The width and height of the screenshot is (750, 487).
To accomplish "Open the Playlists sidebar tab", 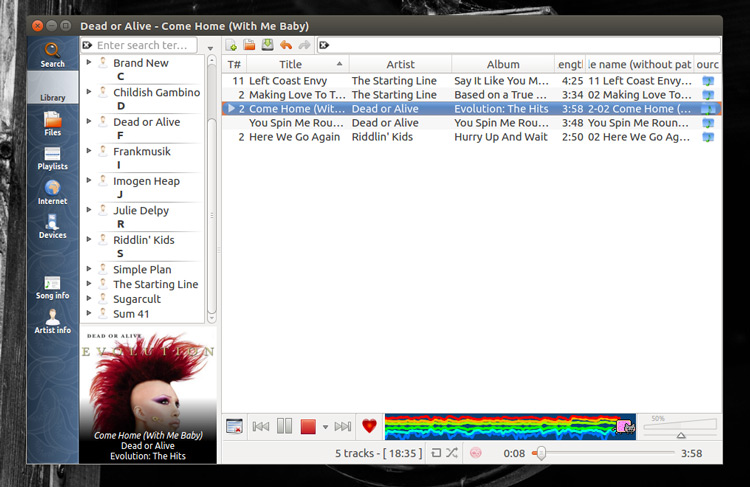I will pyautogui.click(x=52, y=158).
